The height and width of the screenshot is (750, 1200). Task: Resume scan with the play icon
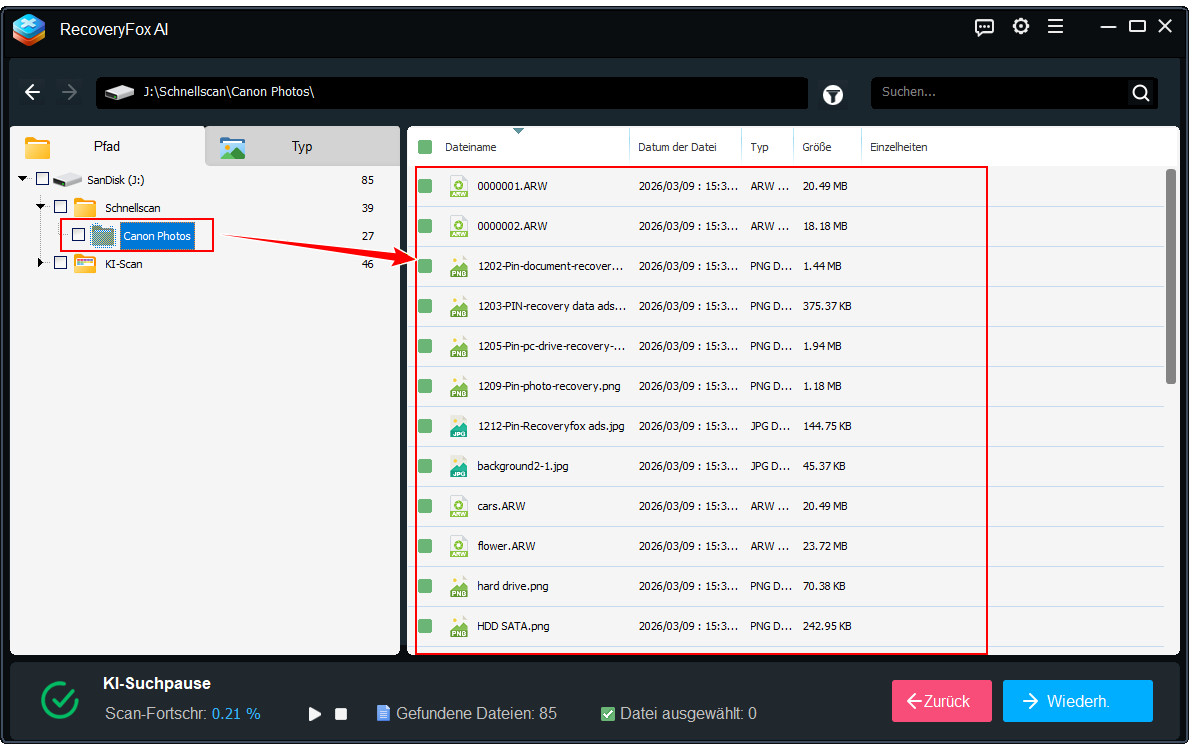point(315,714)
